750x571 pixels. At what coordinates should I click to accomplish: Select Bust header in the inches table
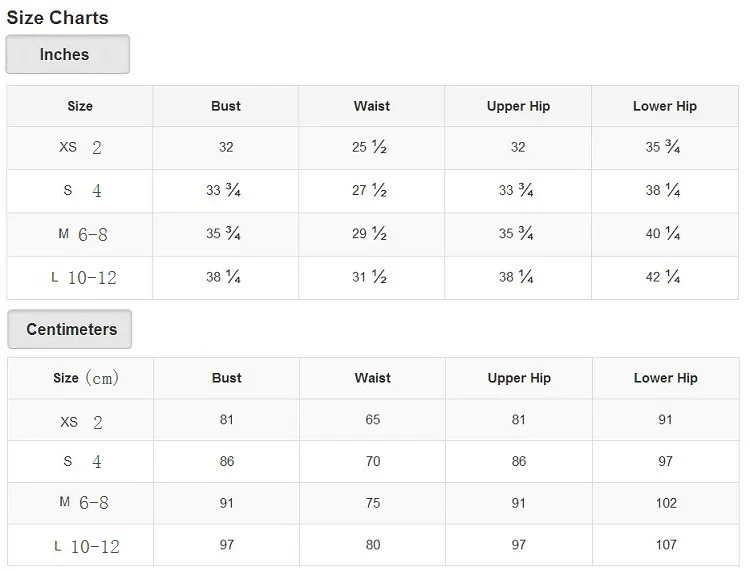click(226, 106)
